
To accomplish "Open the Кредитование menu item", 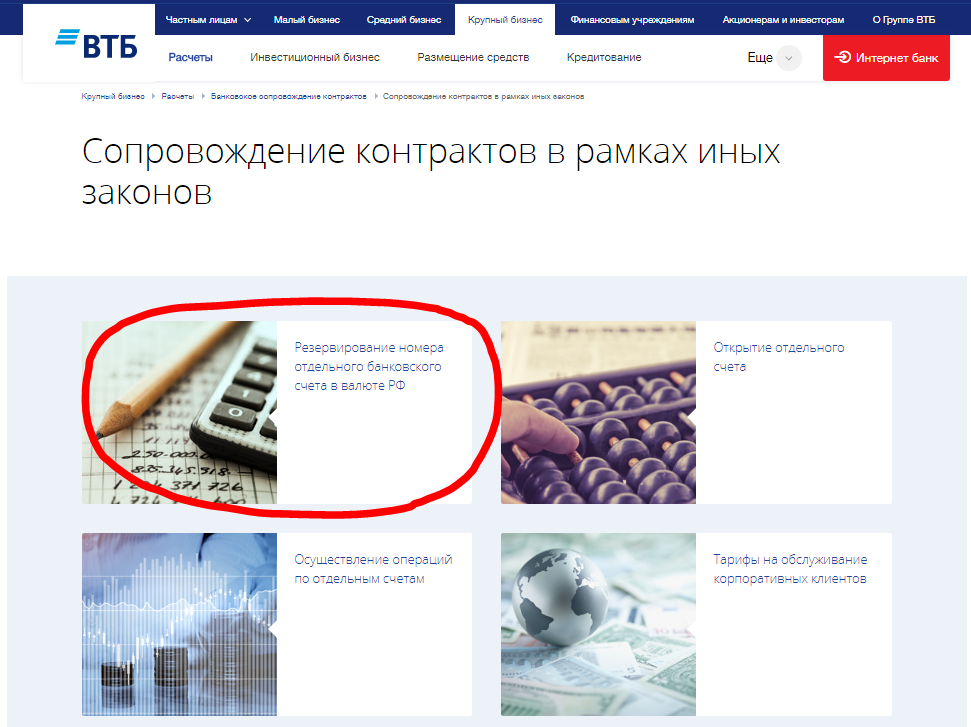I will tap(604, 58).
